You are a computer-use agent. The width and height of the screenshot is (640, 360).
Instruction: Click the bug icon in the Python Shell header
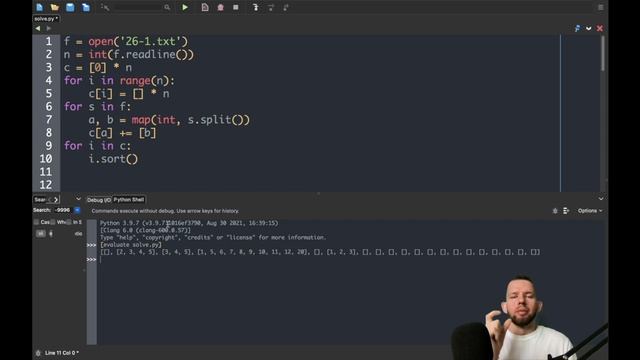click(x=555, y=211)
